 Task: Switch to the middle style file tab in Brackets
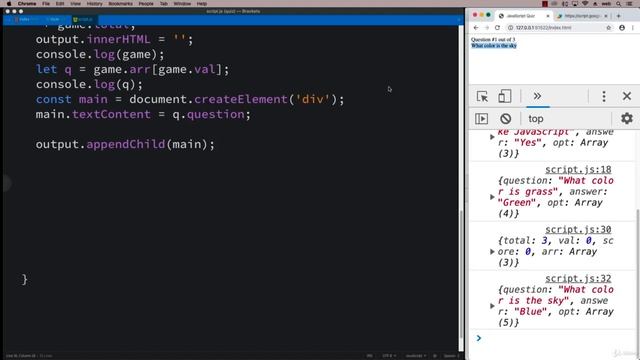[x=55, y=19]
